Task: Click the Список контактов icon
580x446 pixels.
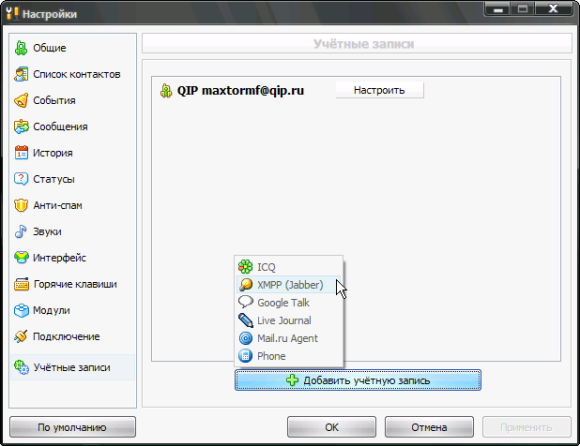Action: (x=21, y=74)
